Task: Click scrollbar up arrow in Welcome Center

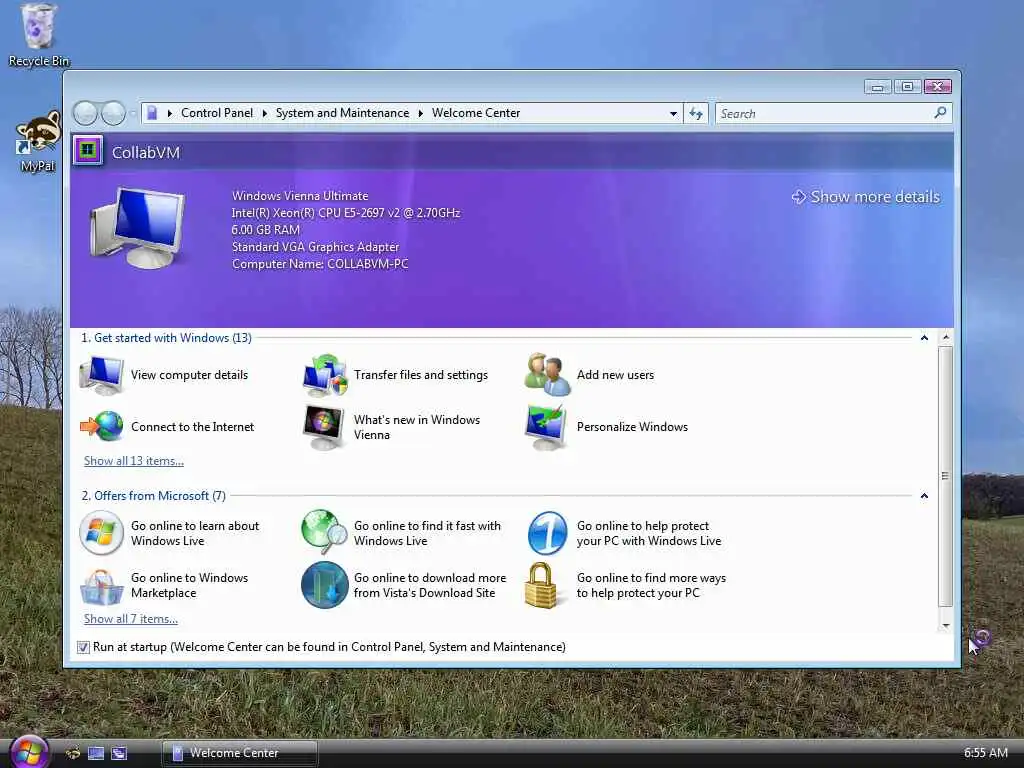Action: (x=946, y=338)
